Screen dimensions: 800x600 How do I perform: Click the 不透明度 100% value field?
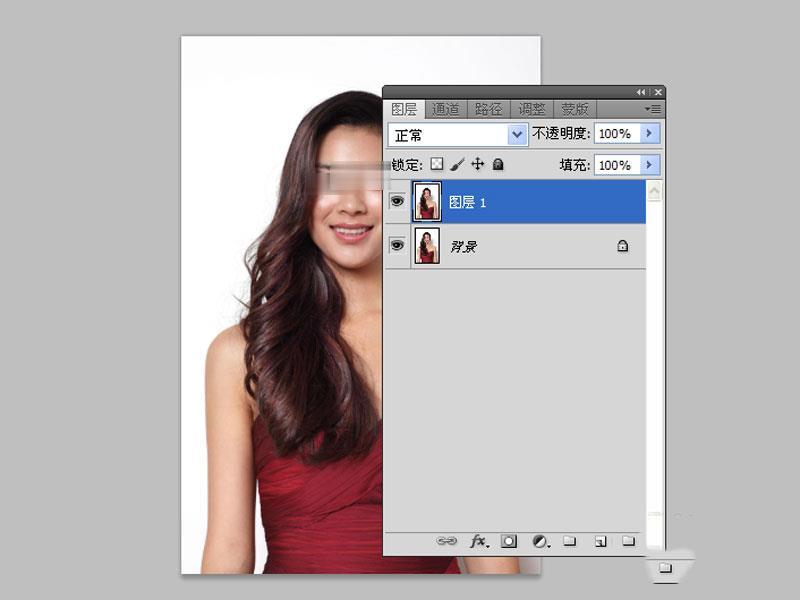(617, 134)
